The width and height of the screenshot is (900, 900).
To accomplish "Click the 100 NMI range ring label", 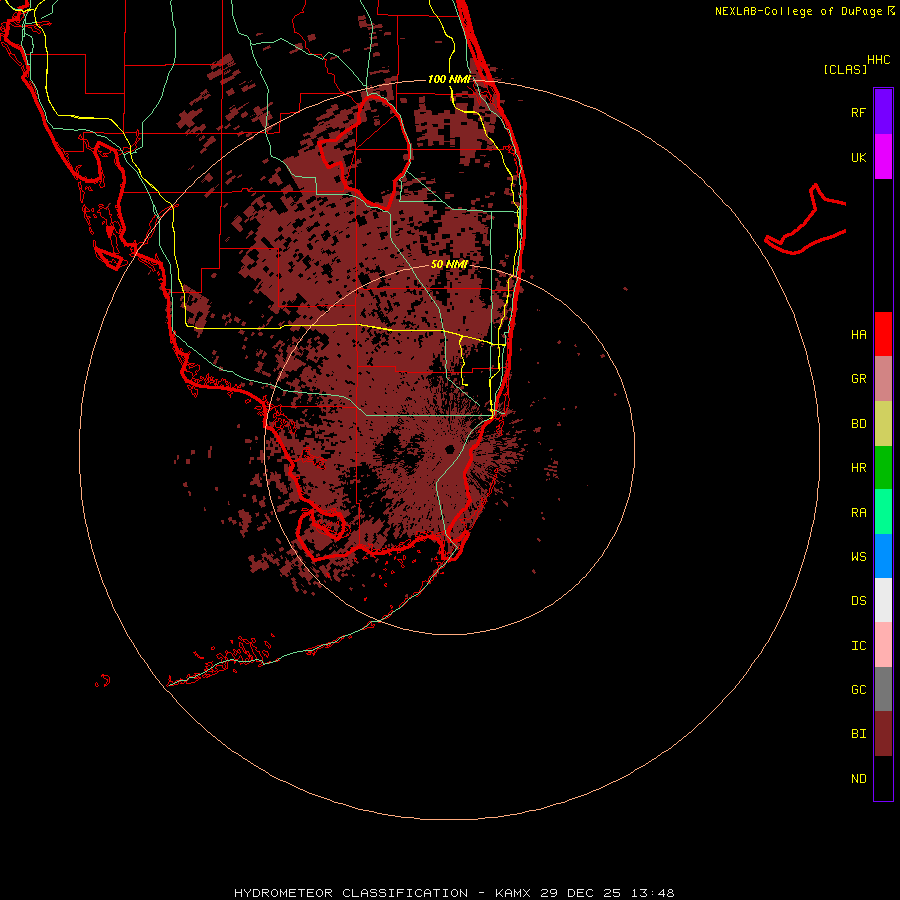I will point(449,79).
